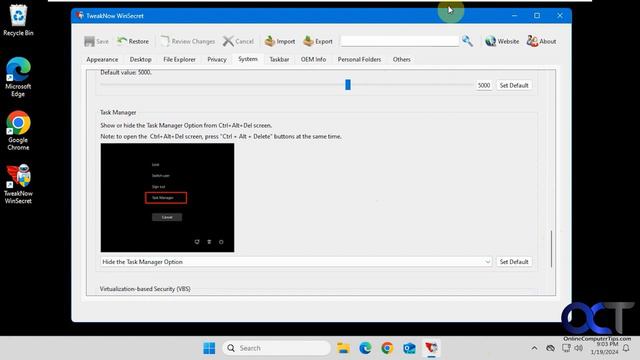Click the TweakNow WinSecret title bar icon
Viewport: 640px width, 360px height.
(x=80, y=16)
